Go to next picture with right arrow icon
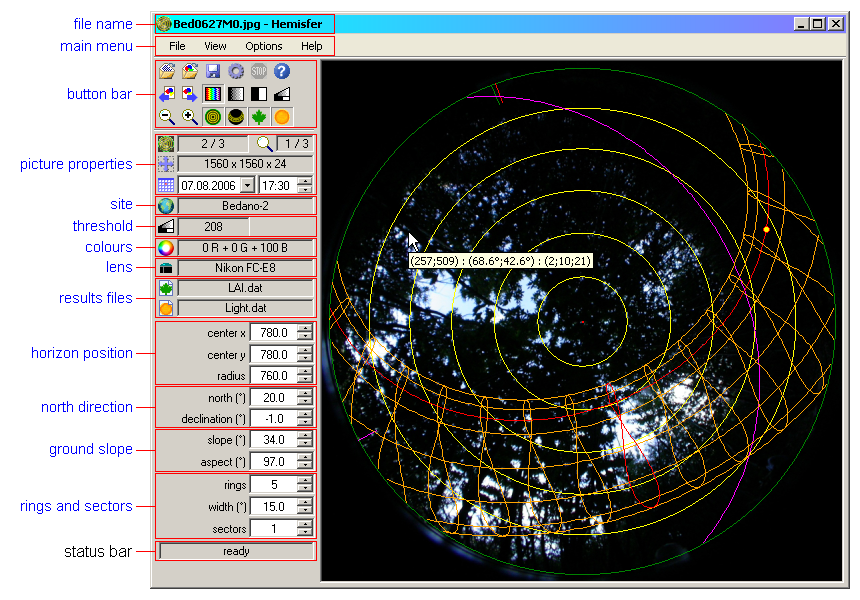 point(190,94)
